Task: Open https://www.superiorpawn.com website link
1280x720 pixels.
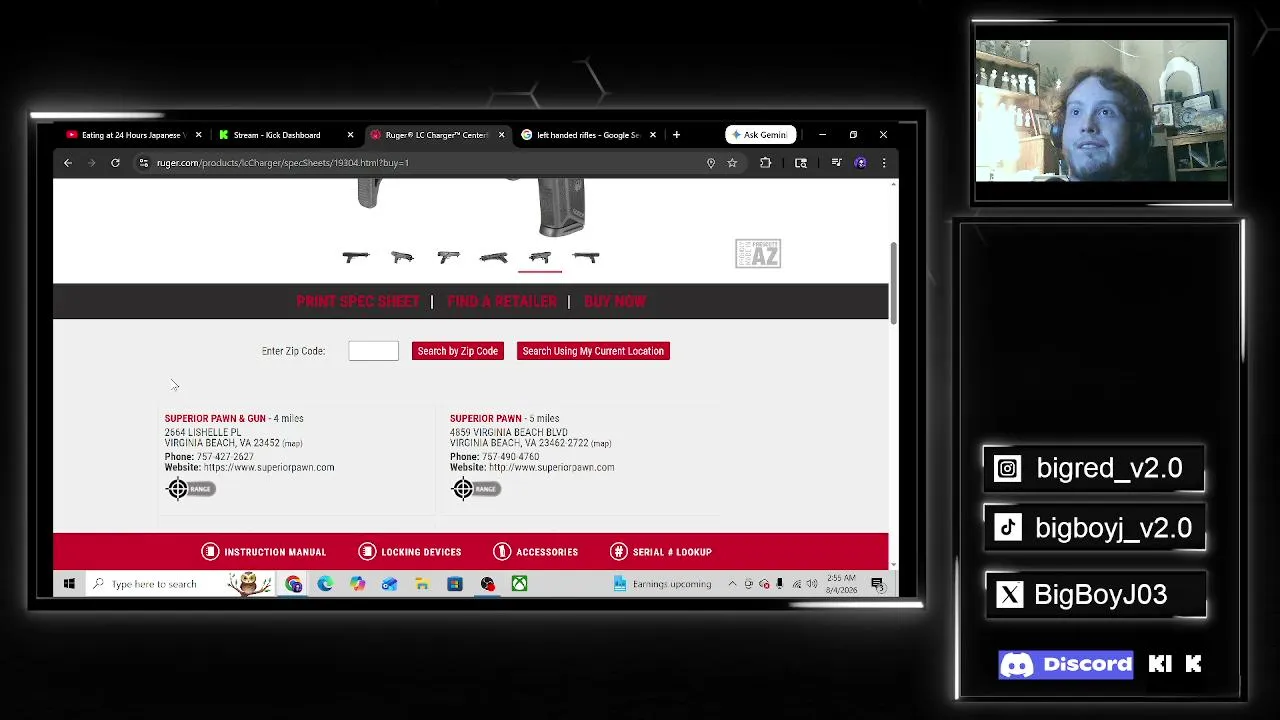Action: click(x=269, y=467)
